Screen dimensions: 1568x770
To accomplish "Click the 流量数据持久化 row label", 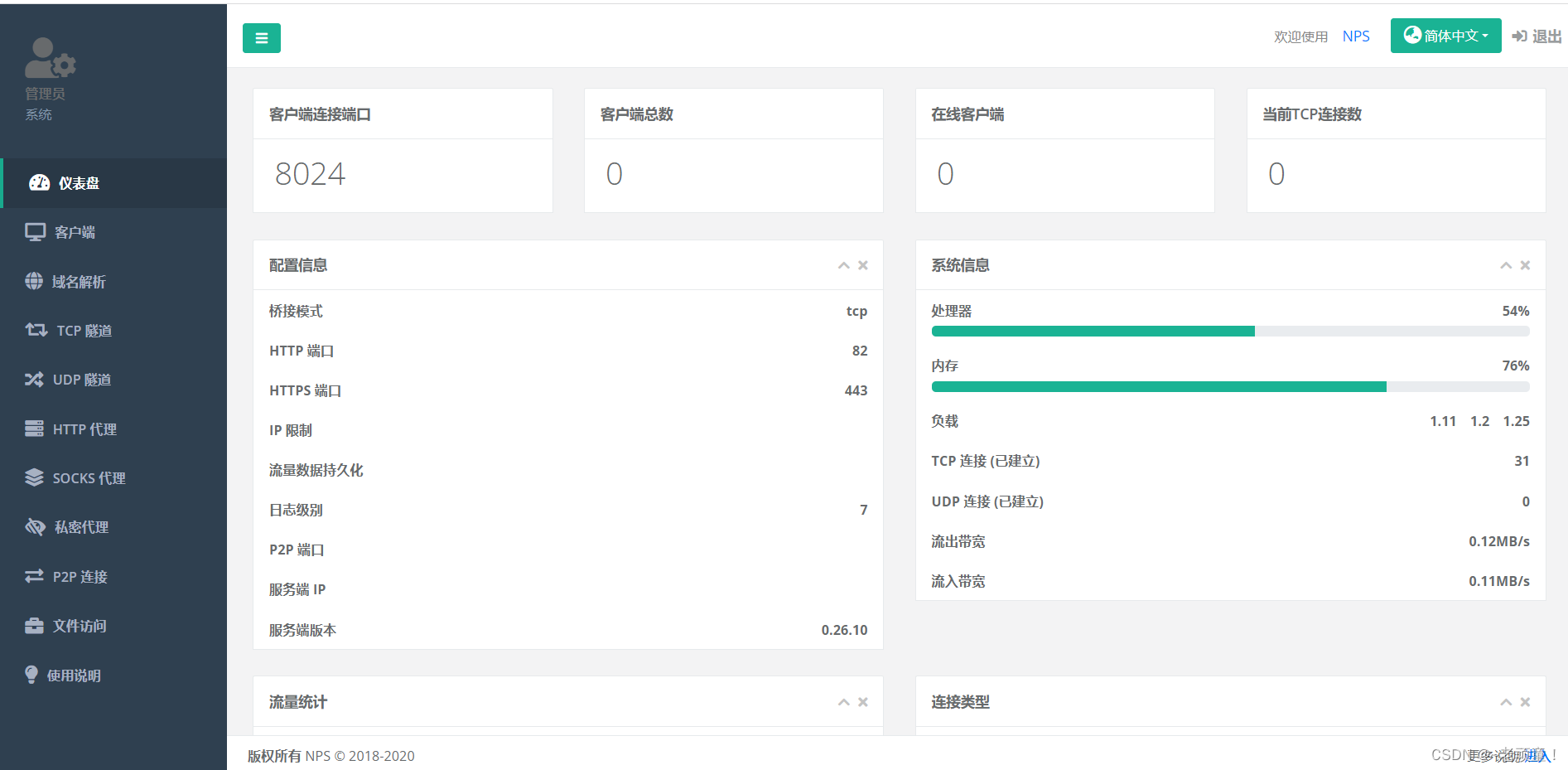I will click(316, 471).
